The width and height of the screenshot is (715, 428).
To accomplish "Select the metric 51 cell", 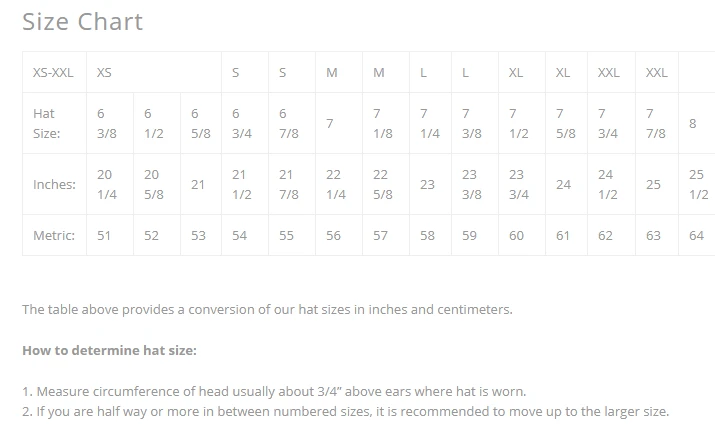I will pos(104,236).
